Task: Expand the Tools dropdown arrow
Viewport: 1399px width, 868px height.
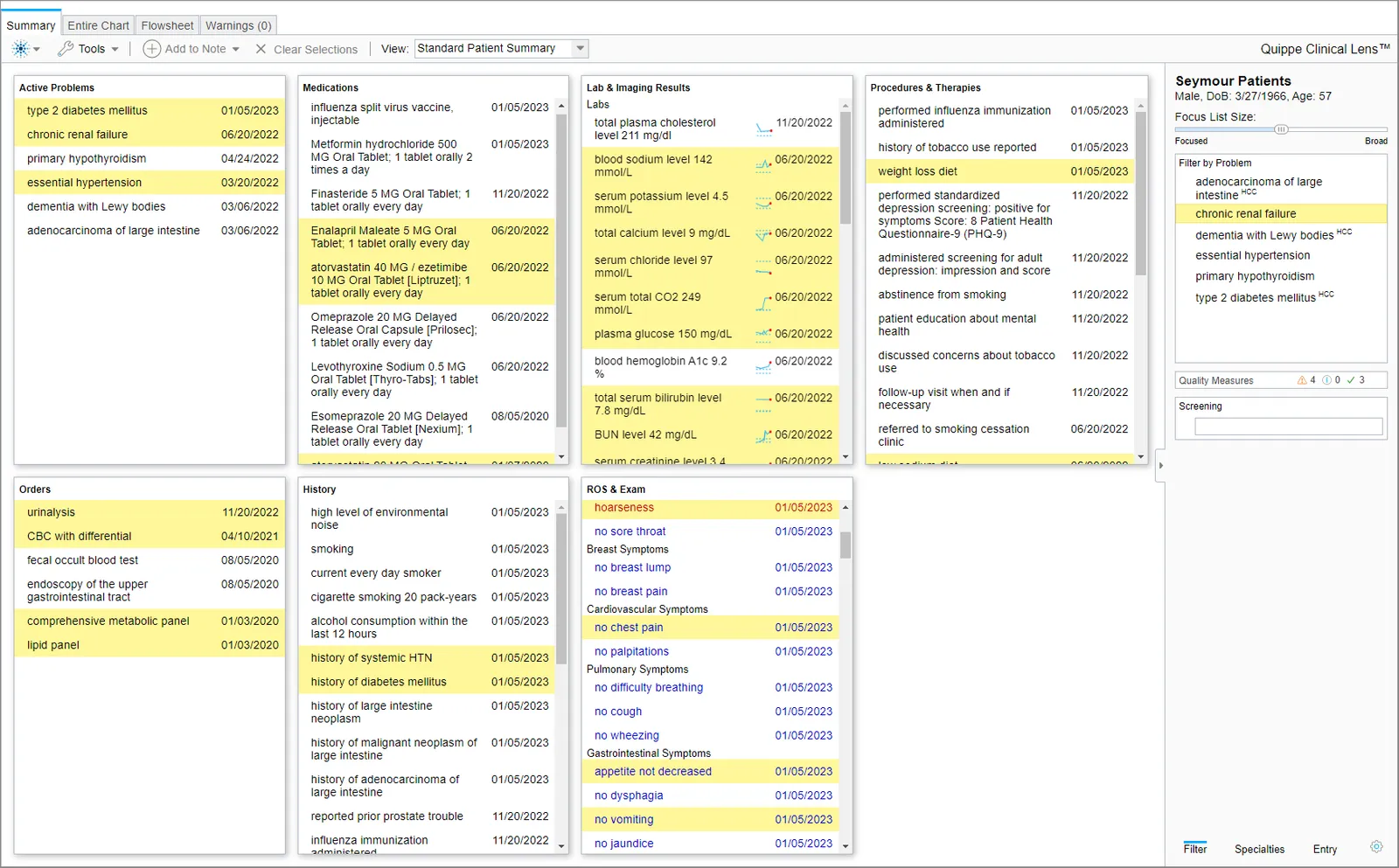Action: [115, 50]
